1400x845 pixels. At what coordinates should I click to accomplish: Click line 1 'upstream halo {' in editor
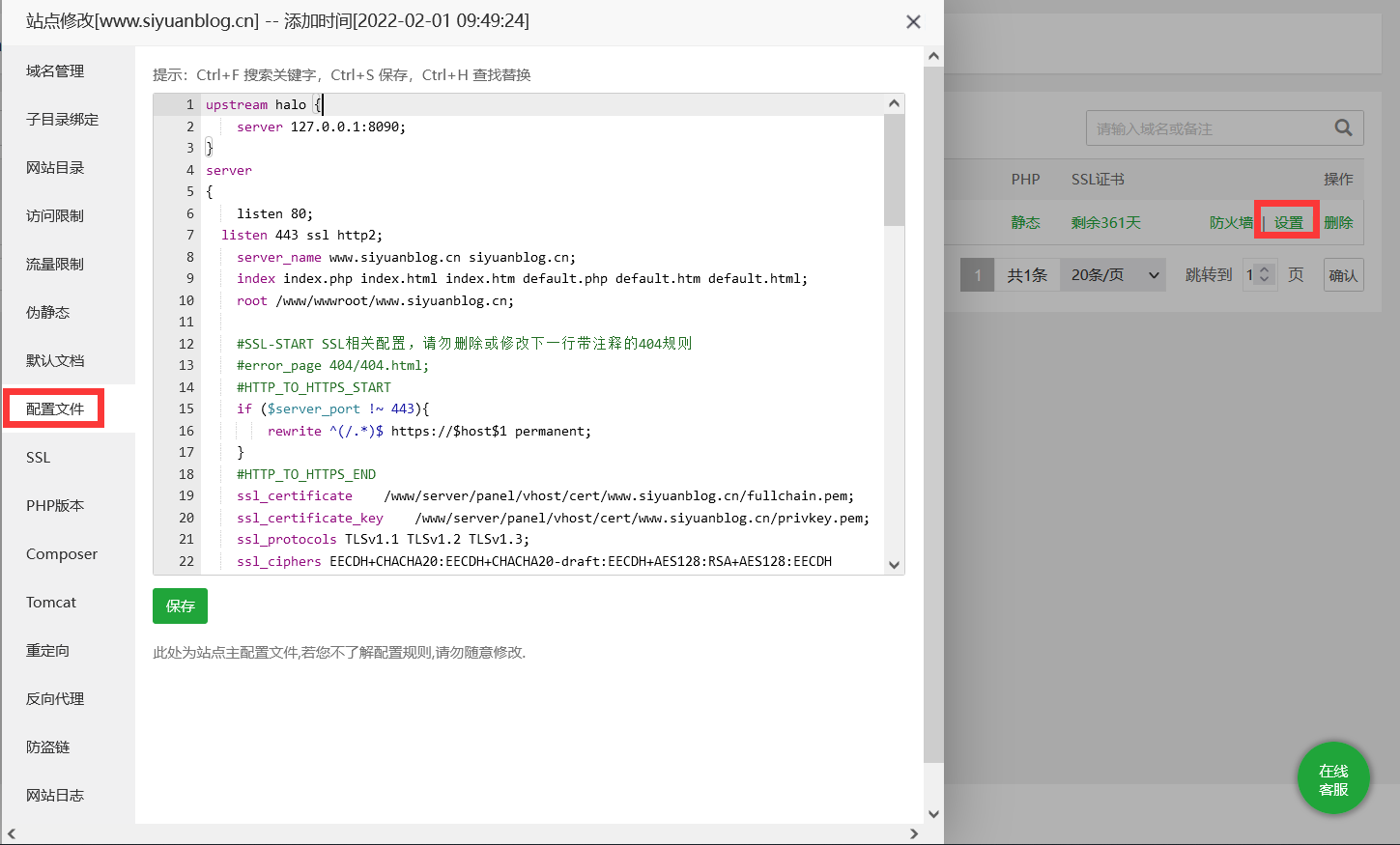click(263, 104)
